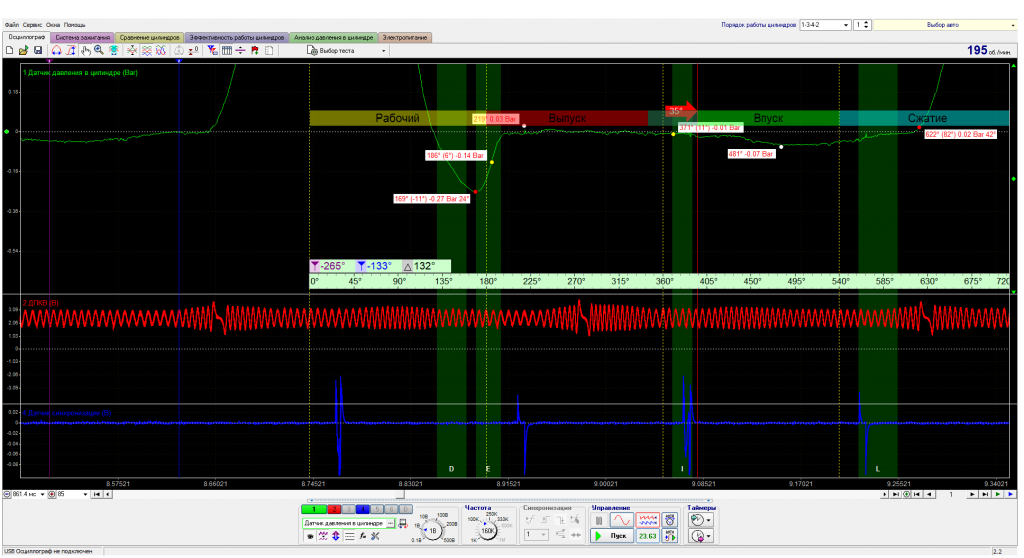Open the Синхронизация channel dropdown
This screenshot has width=1024, height=558.
click(536, 534)
